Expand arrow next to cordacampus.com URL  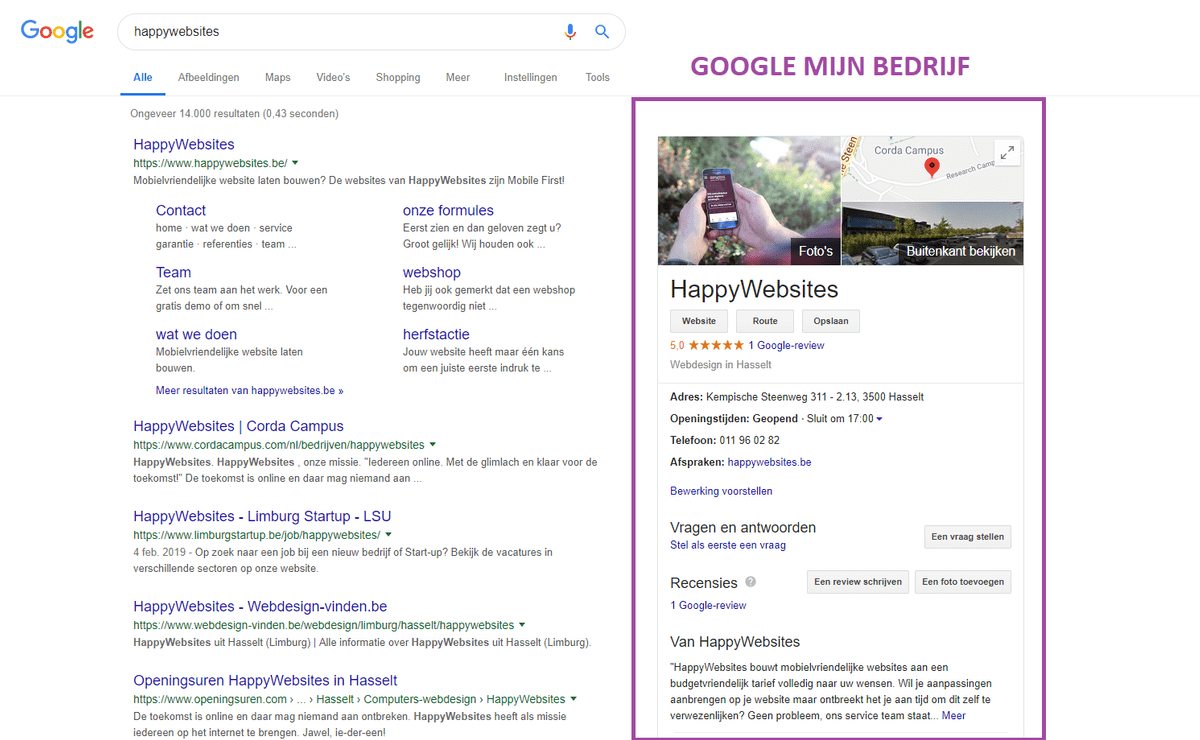pos(433,444)
